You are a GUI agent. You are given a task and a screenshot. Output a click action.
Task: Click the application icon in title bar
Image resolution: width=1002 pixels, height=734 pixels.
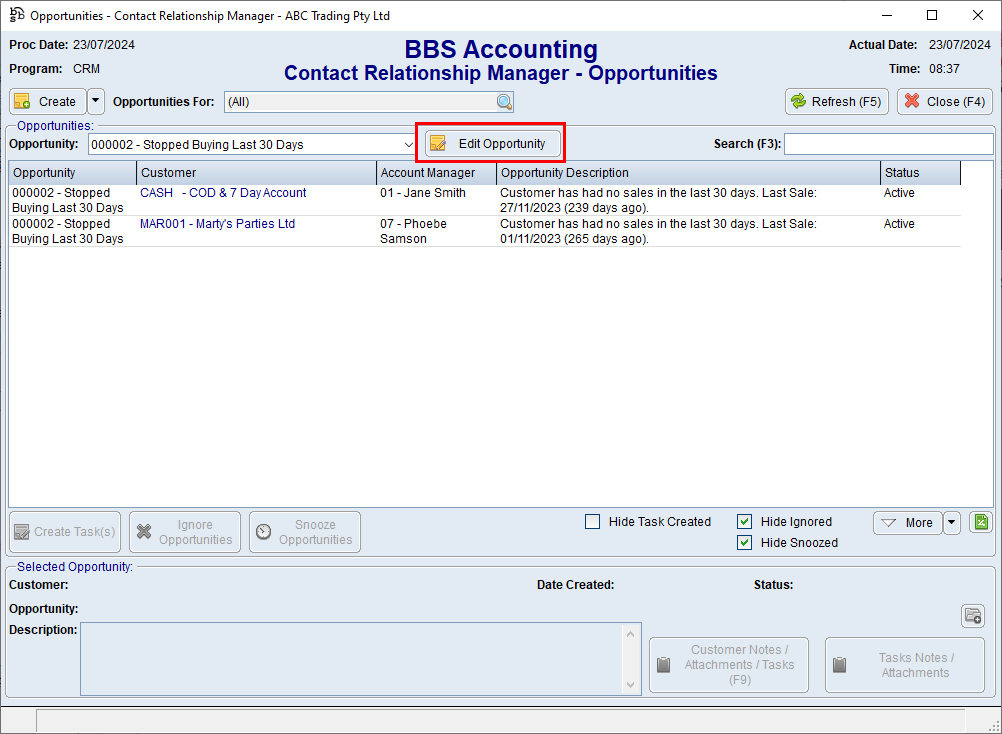pos(17,16)
